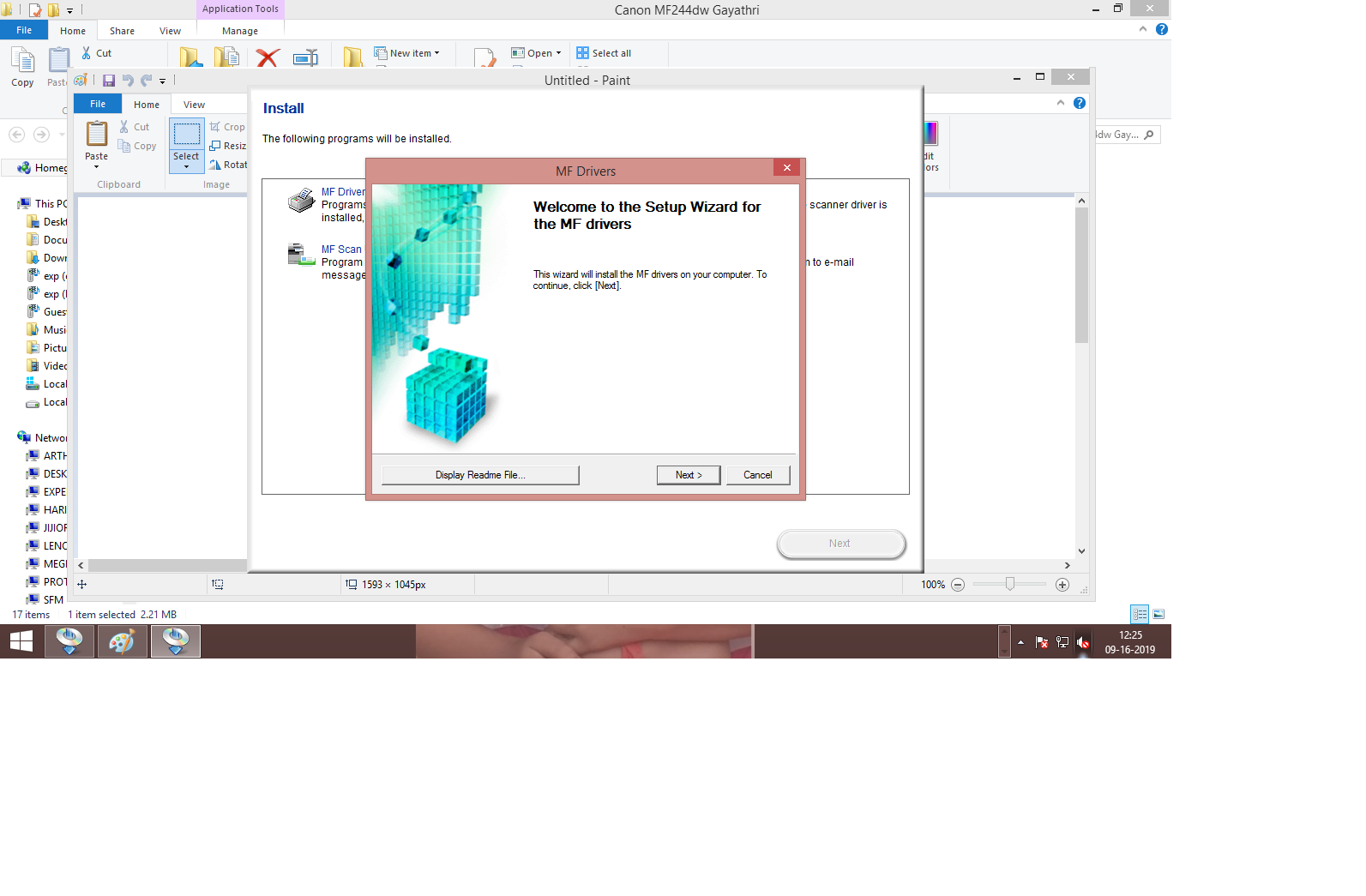Click the Explorer help question mark icon

point(1162,29)
